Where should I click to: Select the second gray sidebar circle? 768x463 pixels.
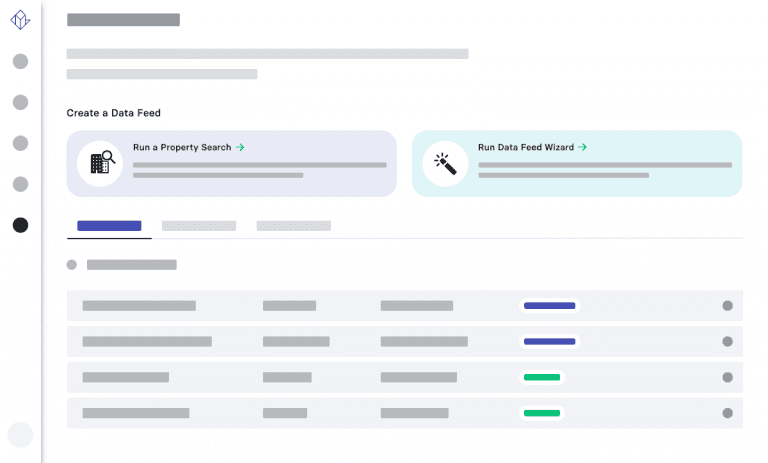pyautogui.click(x=20, y=102)
